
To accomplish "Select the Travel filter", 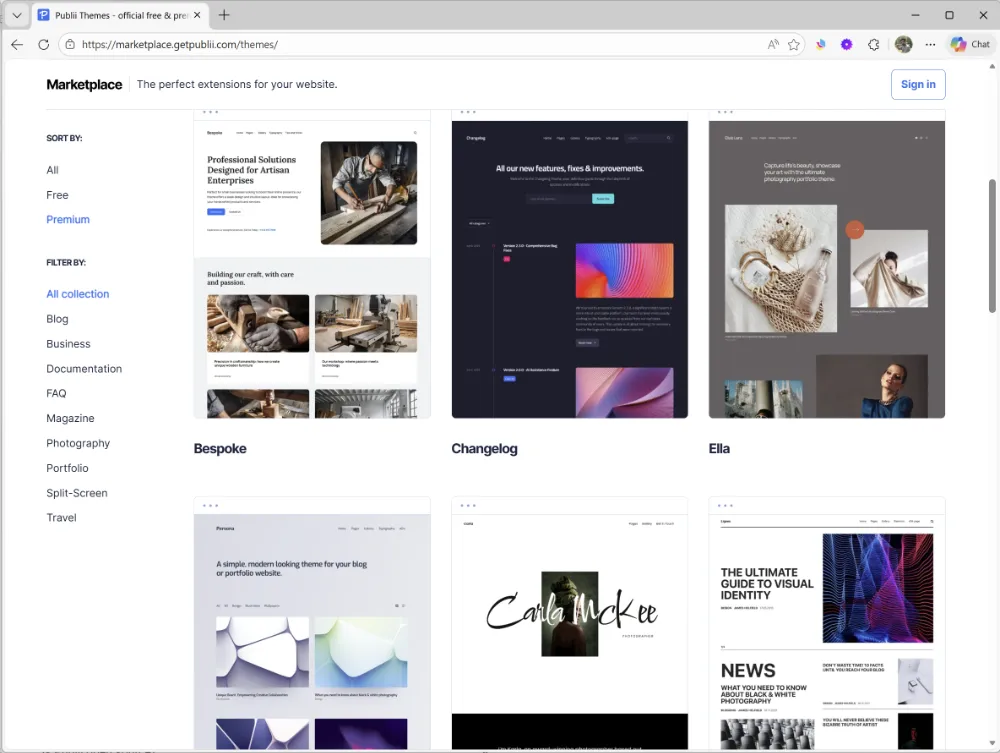I will (x=61, y=517).
